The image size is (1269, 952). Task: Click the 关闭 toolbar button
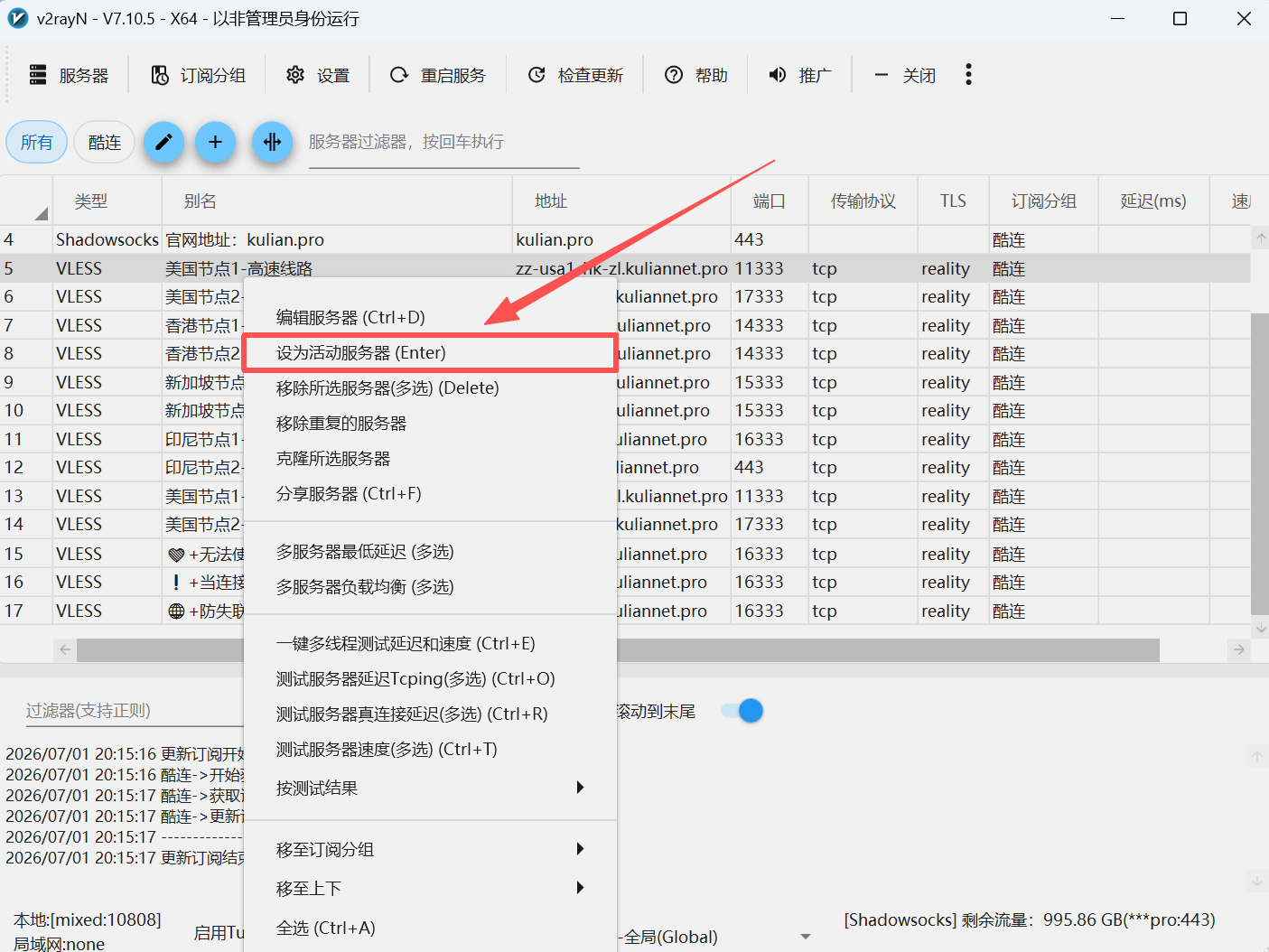(x=905, y=76)
